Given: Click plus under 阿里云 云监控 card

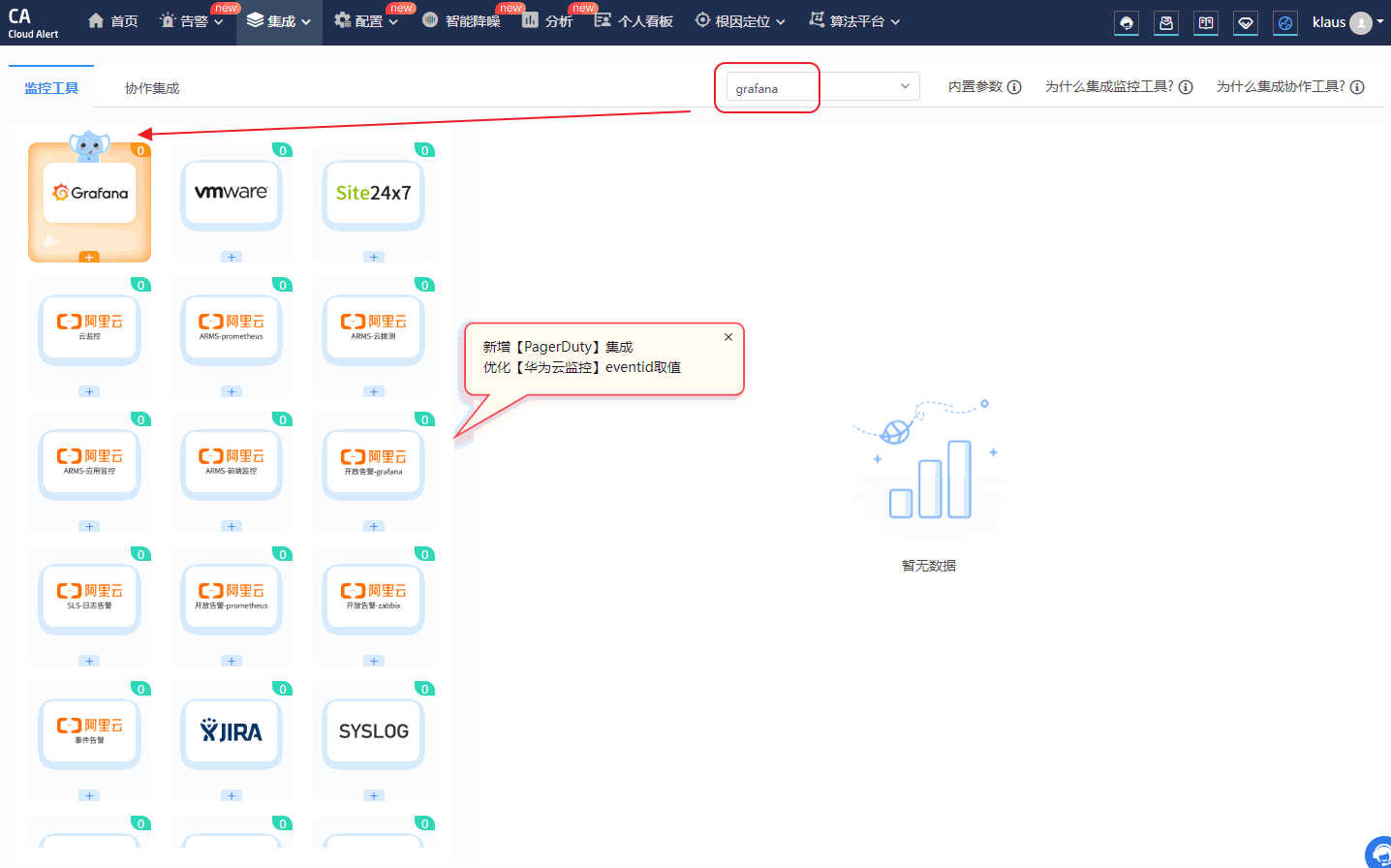Looking at the screenshot, I should [x=89, y=392].
